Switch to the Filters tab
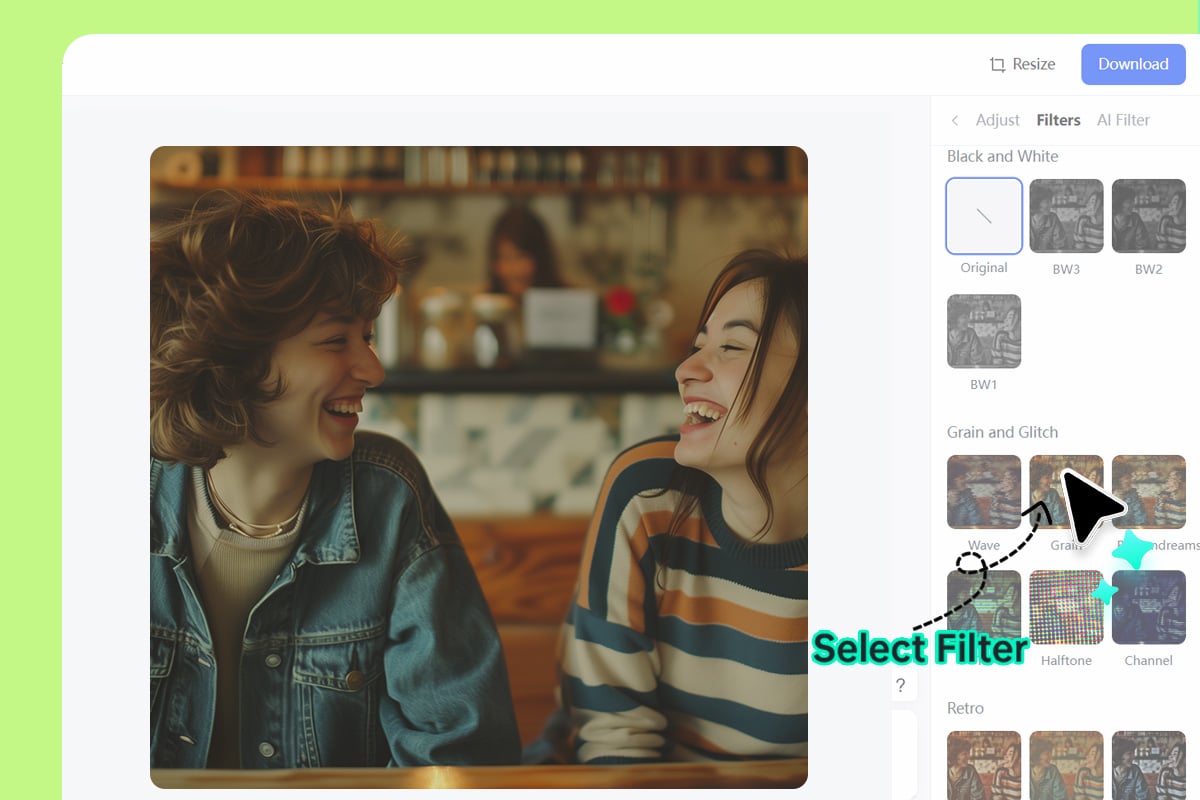This screenshot has width=1200, height=800. 1058,120
